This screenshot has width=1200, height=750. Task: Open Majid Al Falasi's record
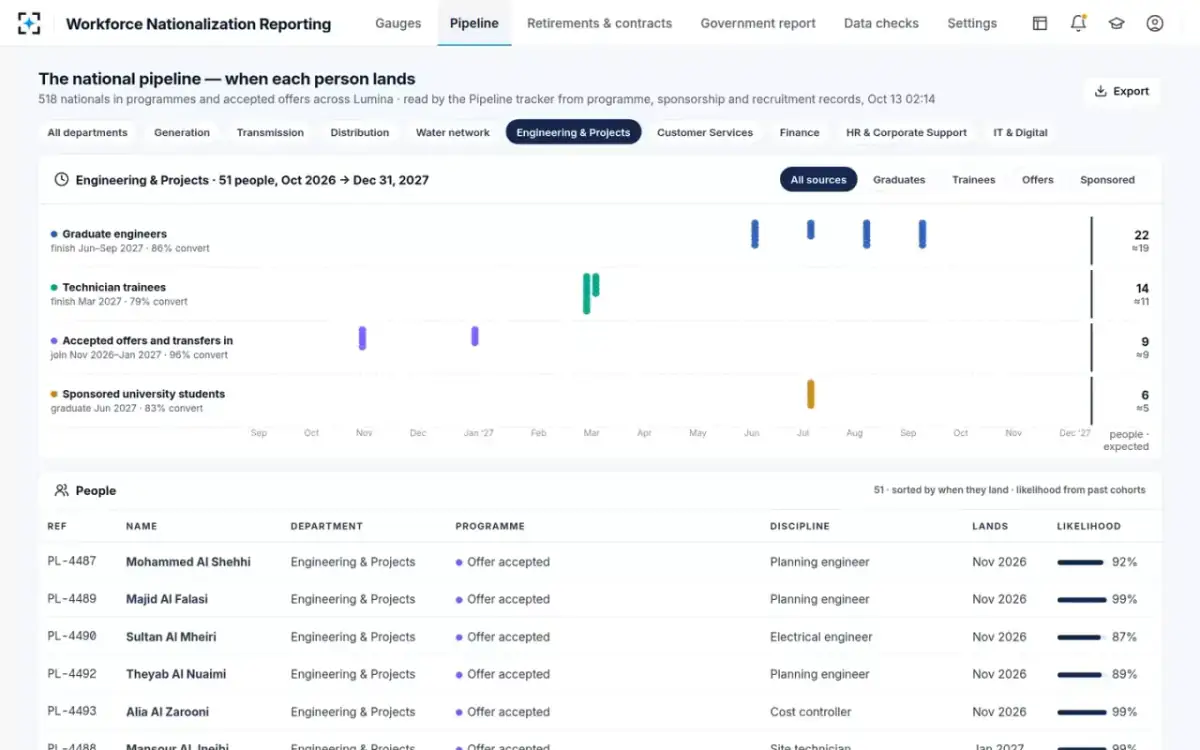click(600, 599)
